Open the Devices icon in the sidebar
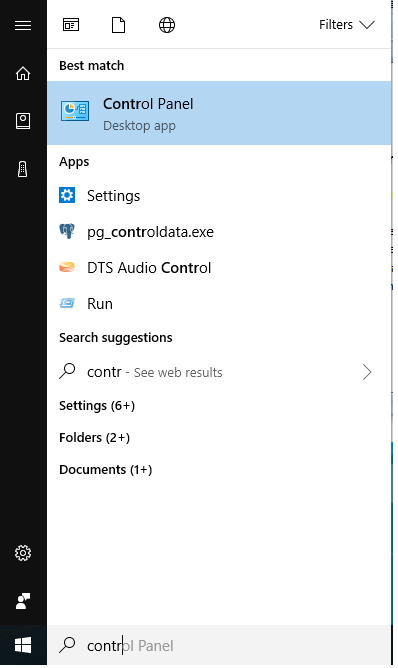Viewport: 398px width, 668px height. click(x=23, y=169)
